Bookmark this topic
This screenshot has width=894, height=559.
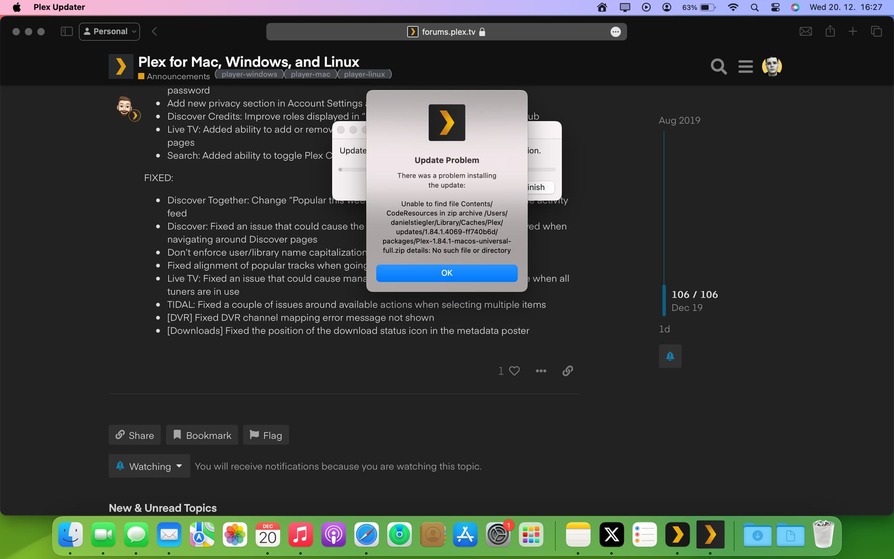(202, 435)
